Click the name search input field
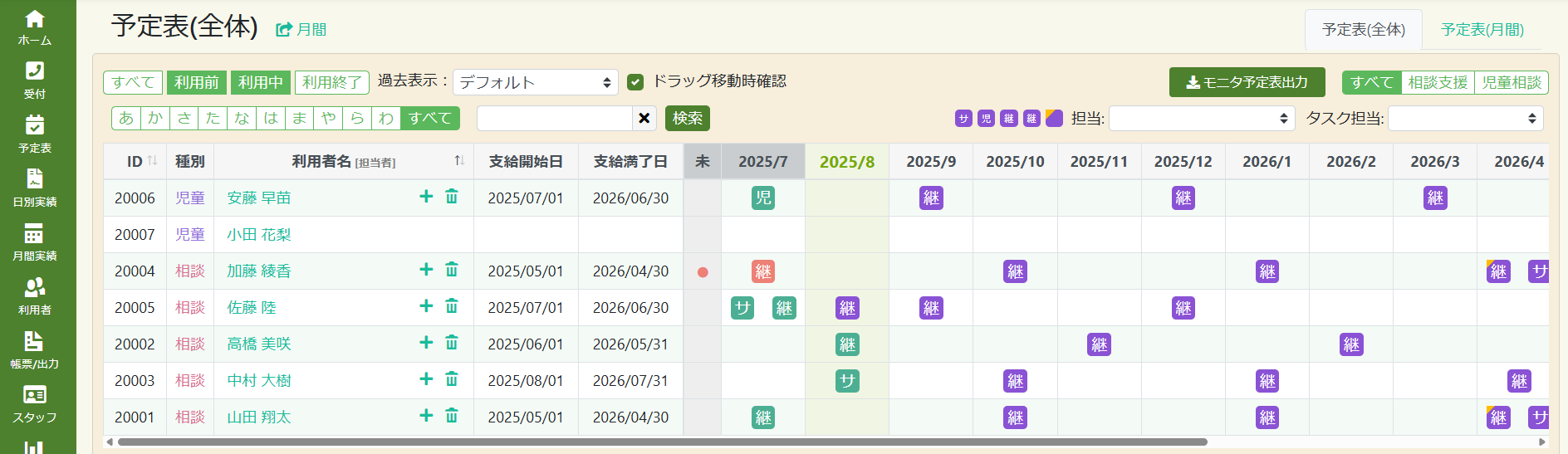The image size is (1568, 454). point(555,119)
